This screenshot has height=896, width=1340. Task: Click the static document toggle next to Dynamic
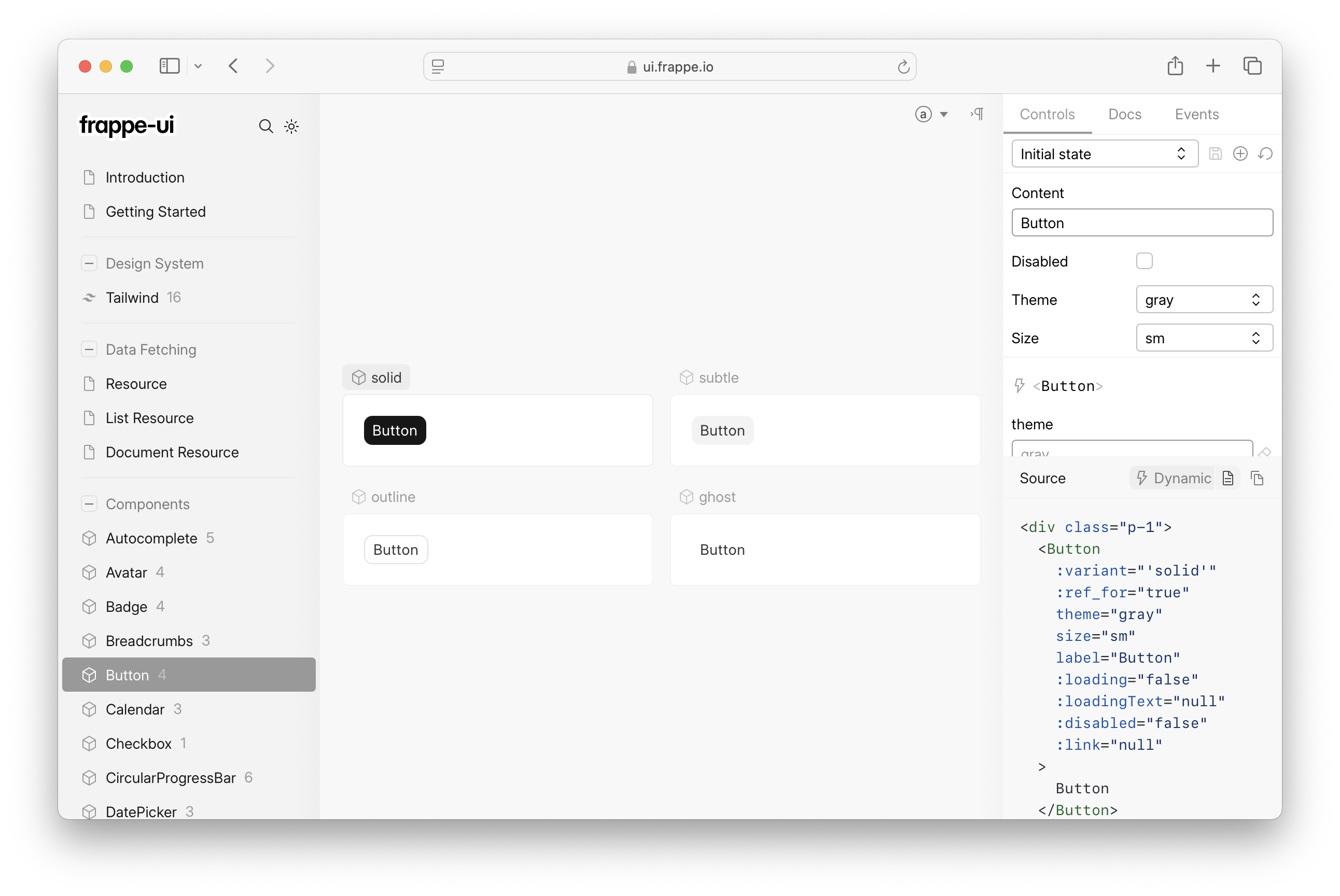click(1228, 478)
